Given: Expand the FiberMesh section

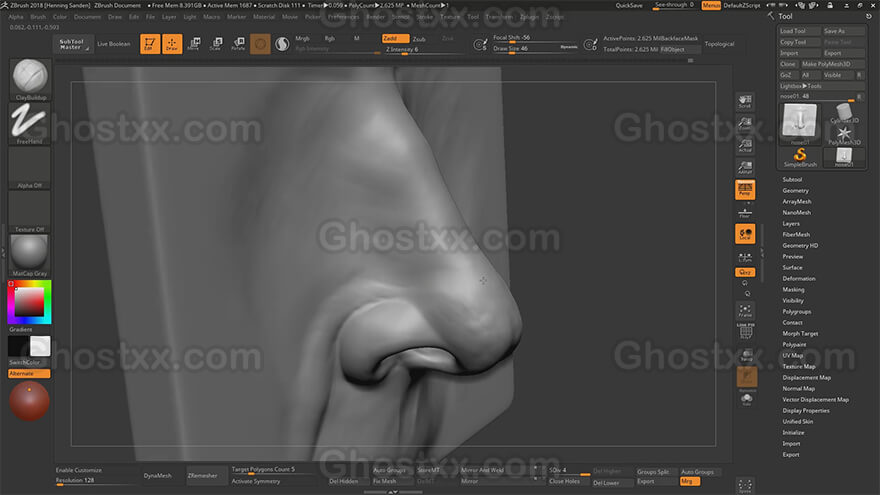Looking at the screenshot, I should coord(796,235).
